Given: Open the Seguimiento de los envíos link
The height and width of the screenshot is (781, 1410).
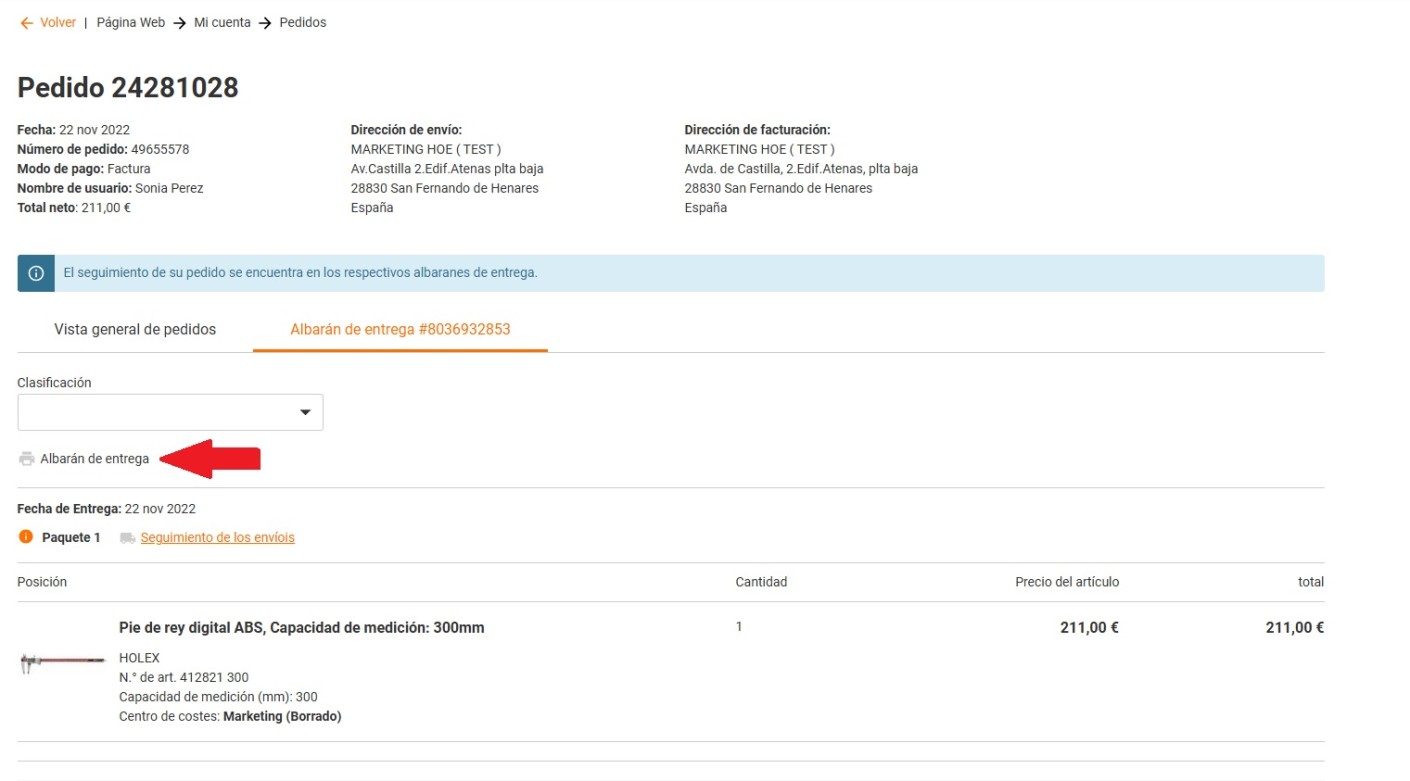Looking at the screenshot, I should click(x=217, y=538).
